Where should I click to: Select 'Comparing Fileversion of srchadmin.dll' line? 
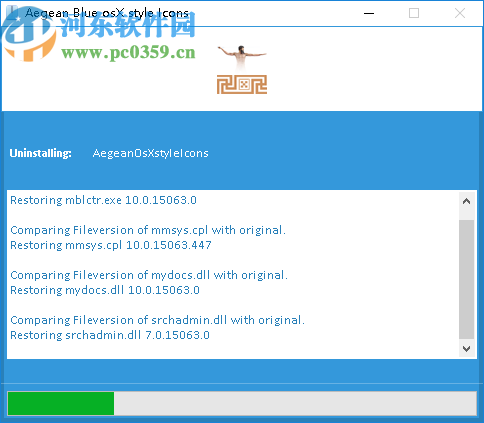tap(158, 320)
